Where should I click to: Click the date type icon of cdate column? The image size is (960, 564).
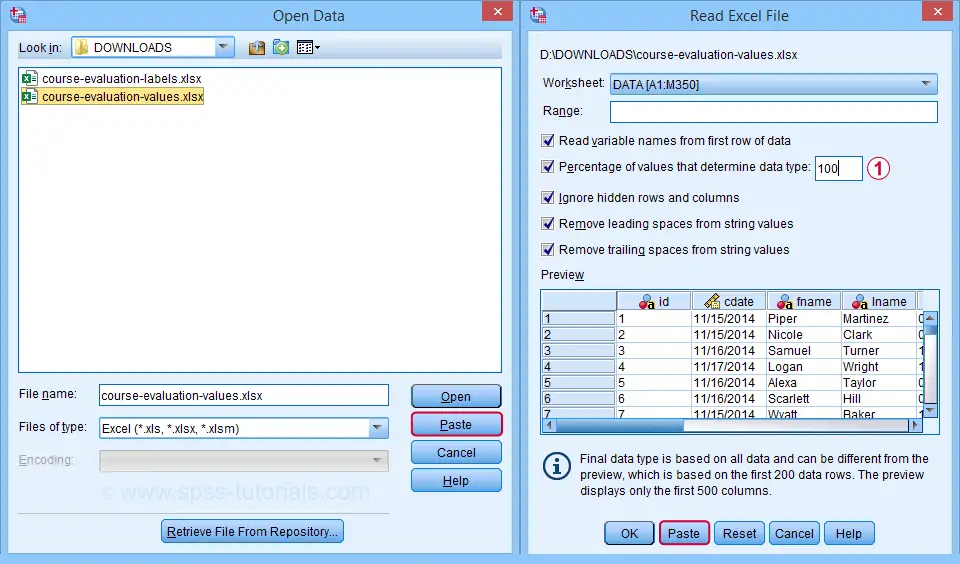pyautogui.click(x=712, y=301)
